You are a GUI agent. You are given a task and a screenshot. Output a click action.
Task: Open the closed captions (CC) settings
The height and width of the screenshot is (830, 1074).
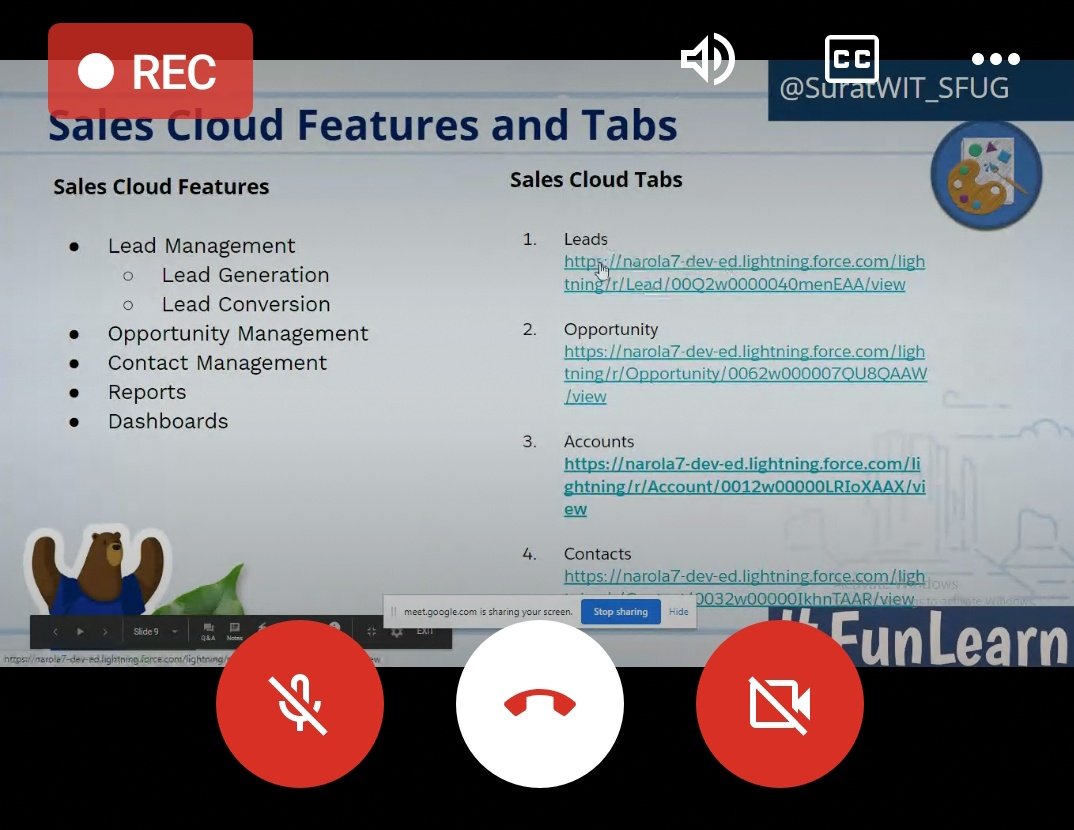[x=852, y=58]
